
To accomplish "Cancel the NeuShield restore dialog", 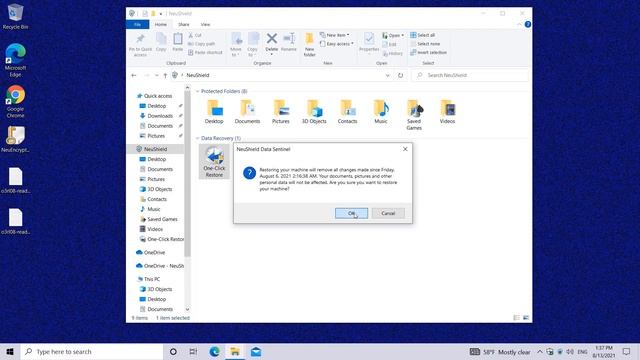I will 388,213.
